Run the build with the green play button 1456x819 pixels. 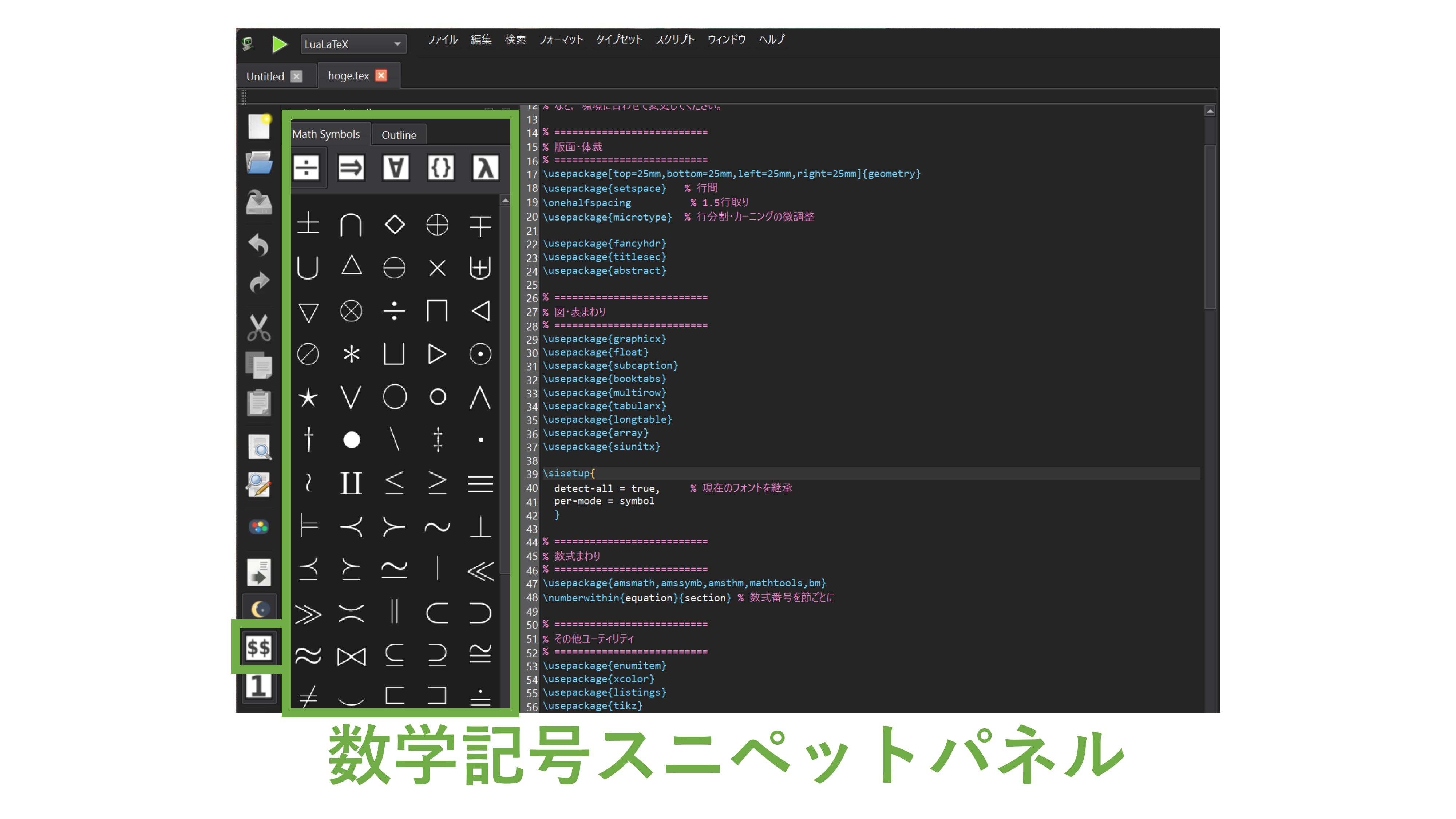point(280,45)
